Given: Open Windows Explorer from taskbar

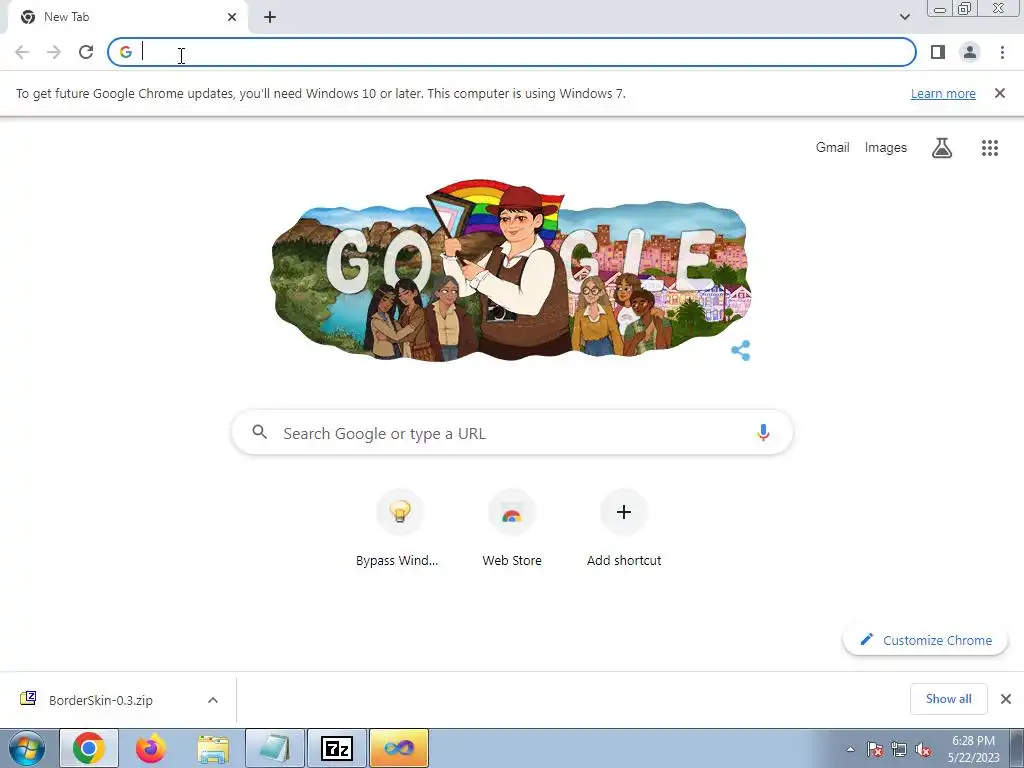Looking at the screenshot, I should tap(213, 748).
